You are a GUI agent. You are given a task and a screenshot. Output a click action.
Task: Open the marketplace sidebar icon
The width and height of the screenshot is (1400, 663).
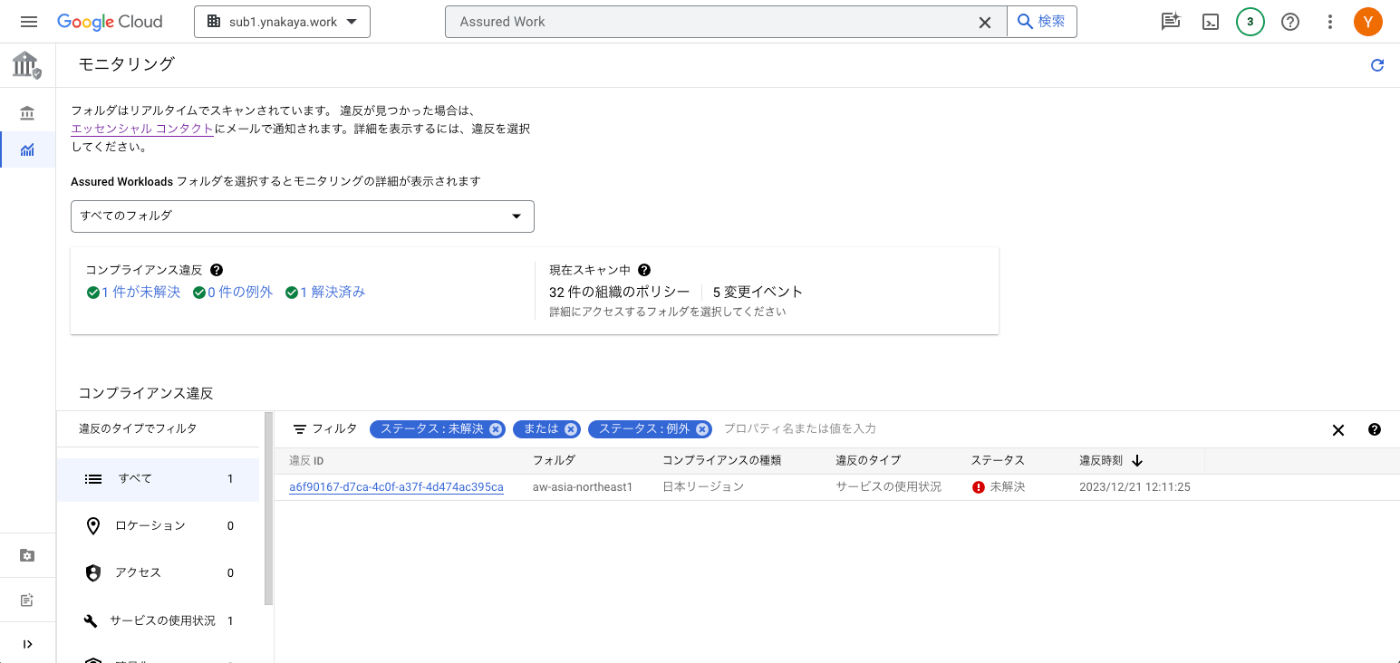[27, 556]
